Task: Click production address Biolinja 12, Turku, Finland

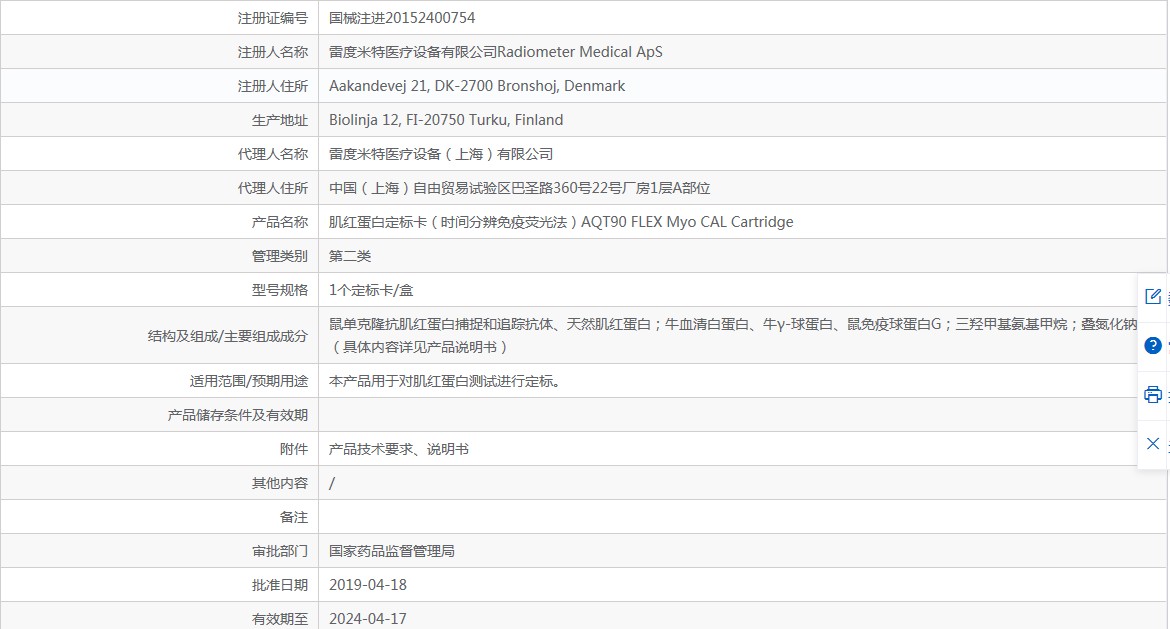Action: pyautogui.click(x=446, y=120)
